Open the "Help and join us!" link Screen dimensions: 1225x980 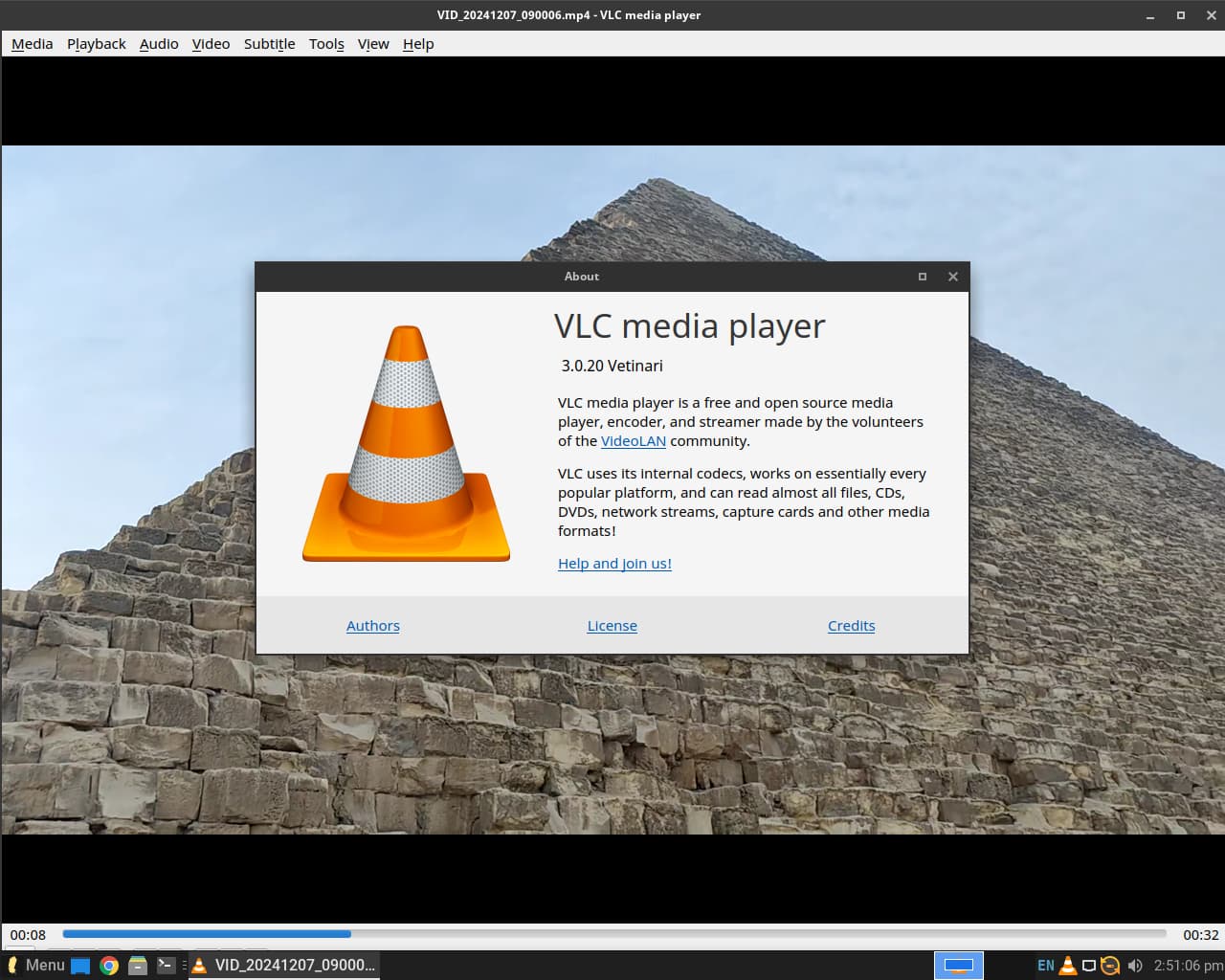click(614, 564)
